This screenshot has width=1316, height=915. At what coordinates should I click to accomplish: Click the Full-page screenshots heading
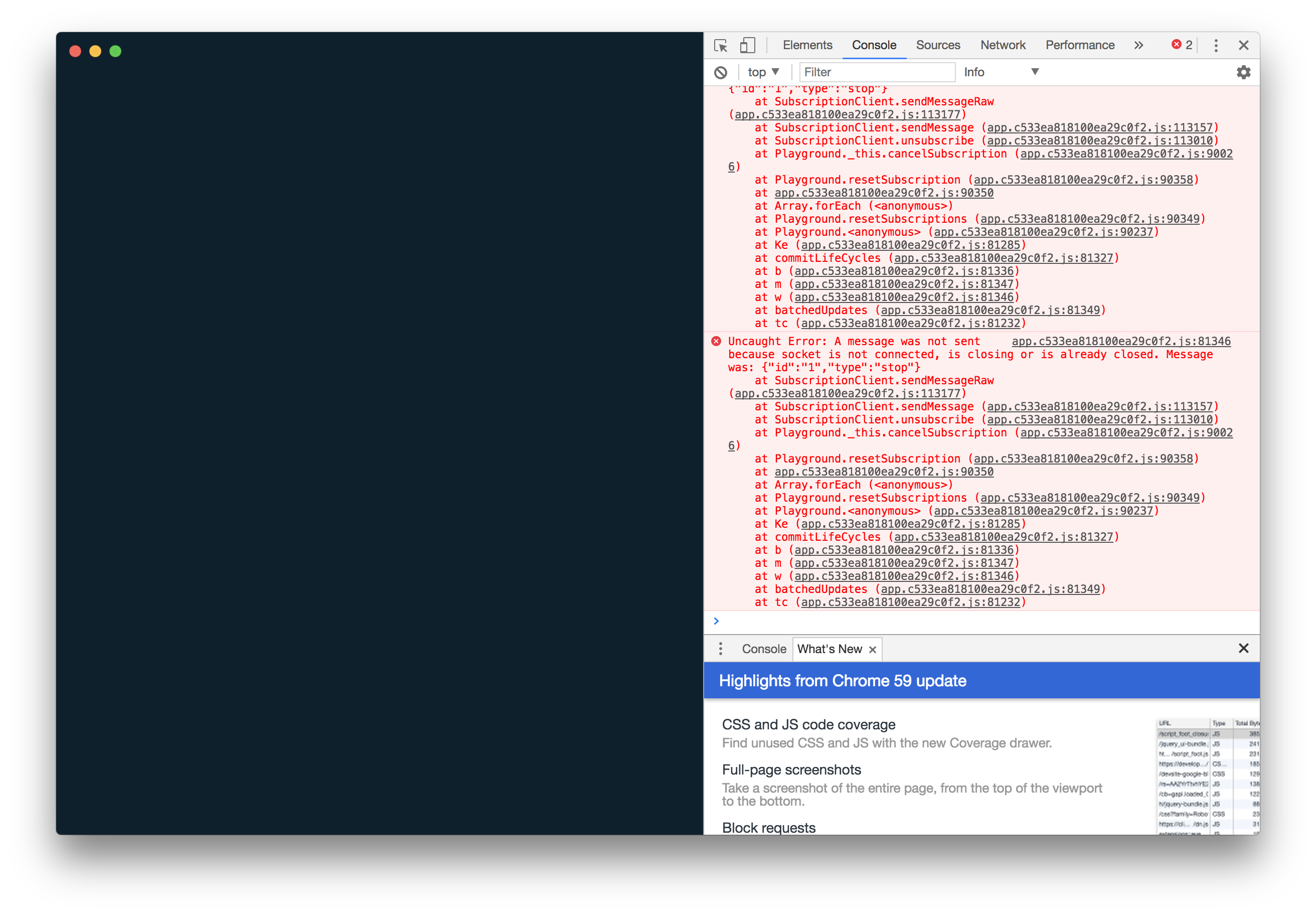[x=791, y=770]
